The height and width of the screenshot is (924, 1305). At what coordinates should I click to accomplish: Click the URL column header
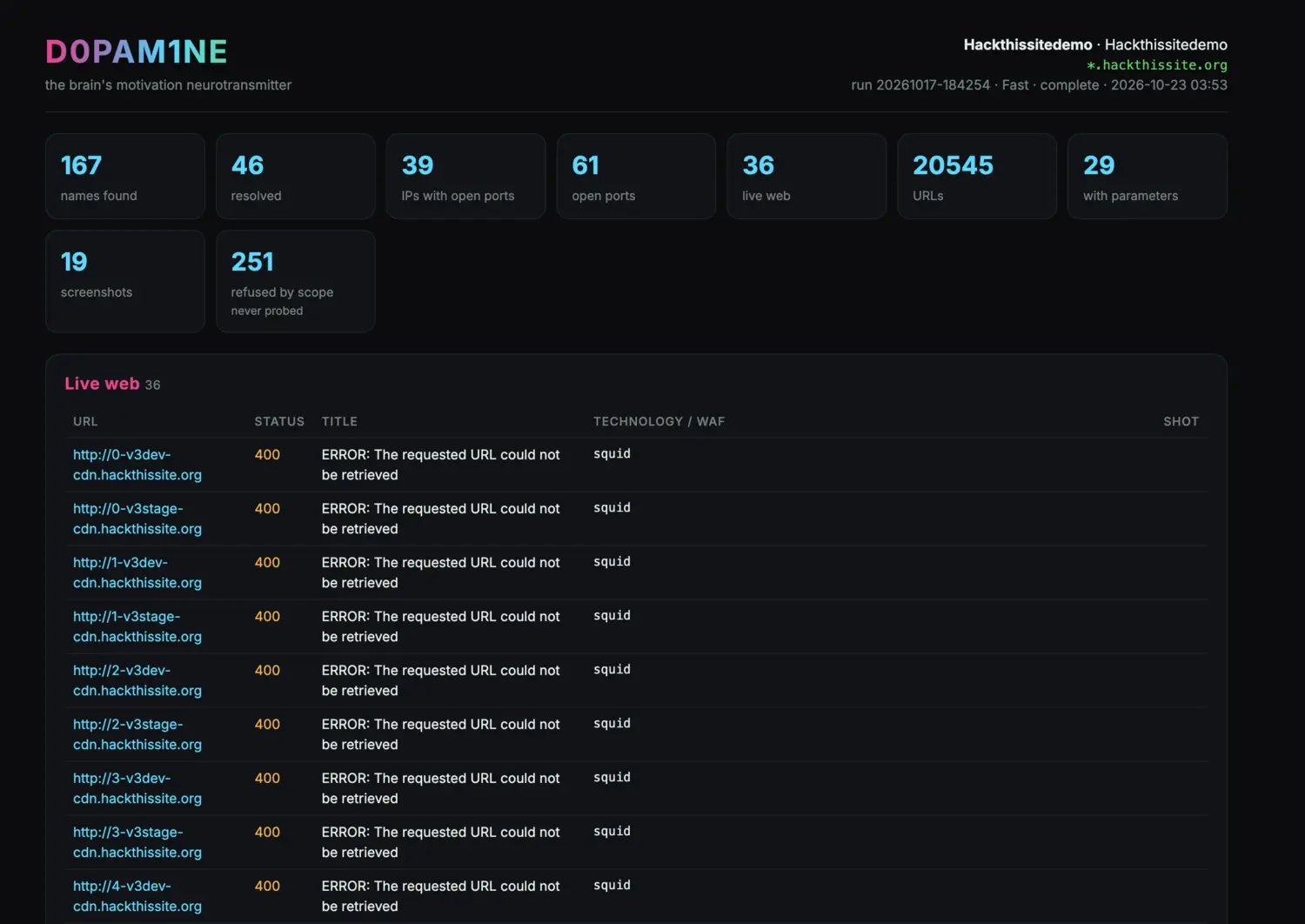(x=85, y=421)
